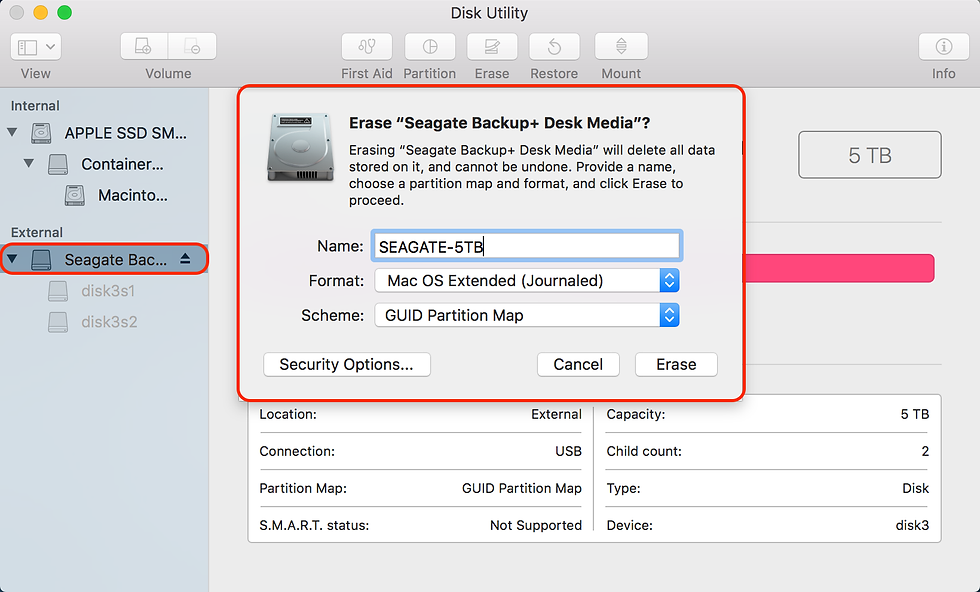This screenshot has height=592, width=980.
Task: Select APPLE SSD SM... in sidebar
Action: coord(126,133)
